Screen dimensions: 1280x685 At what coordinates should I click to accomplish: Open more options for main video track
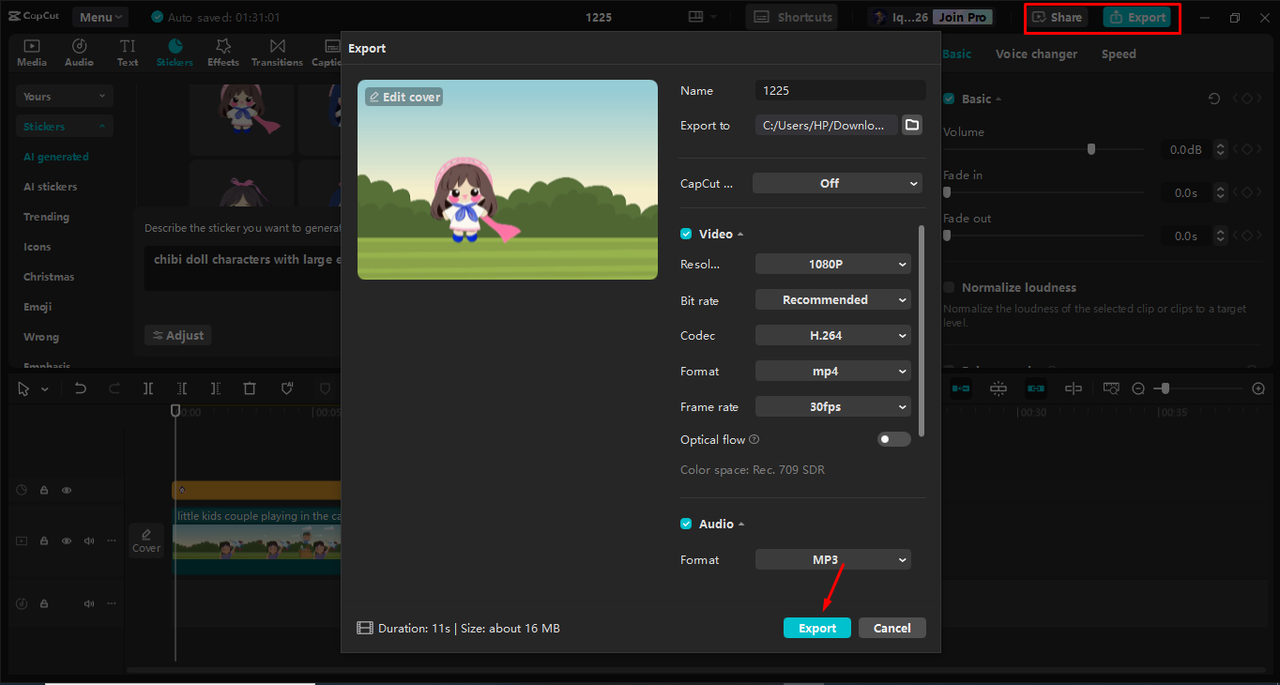coord(111,541)
